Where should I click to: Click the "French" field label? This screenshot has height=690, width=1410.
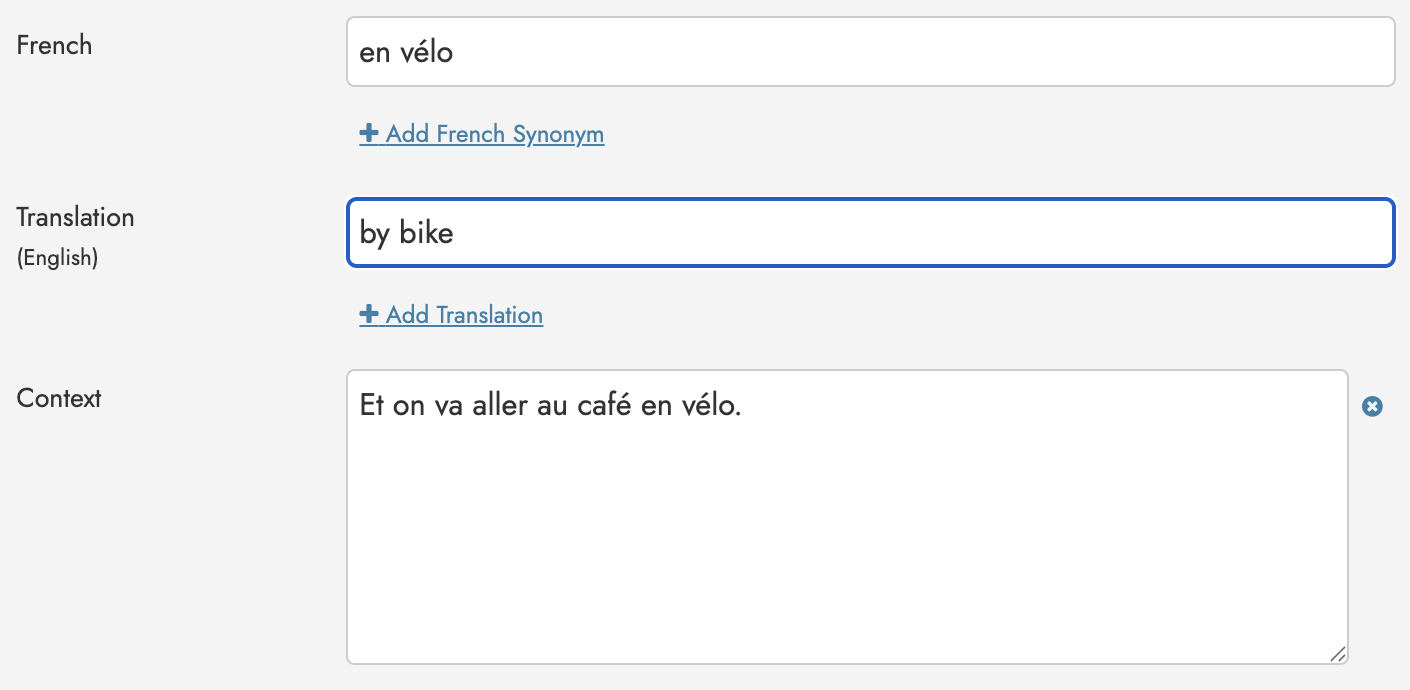(54, 45)
